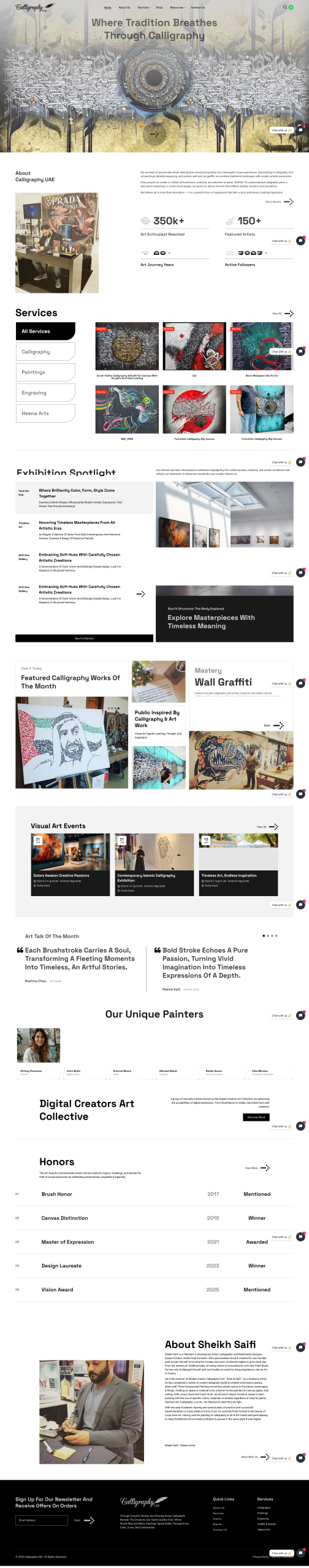This screenshot has height=1568, width=309.
Task: Click the More Details arrow in About section
Action: [x=289, y=202]
